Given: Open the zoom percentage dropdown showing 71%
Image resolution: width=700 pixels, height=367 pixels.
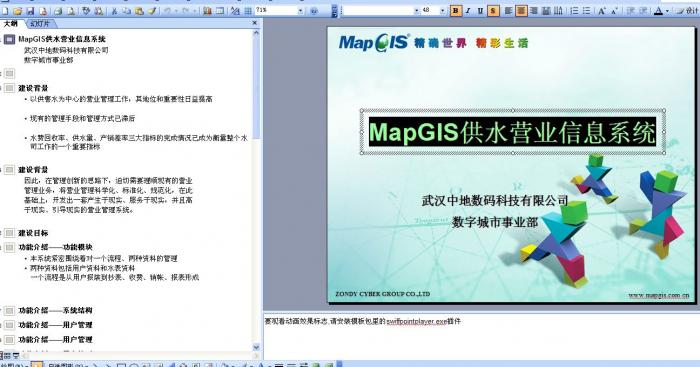Looking at the screenshot, I should pos(300,11).
